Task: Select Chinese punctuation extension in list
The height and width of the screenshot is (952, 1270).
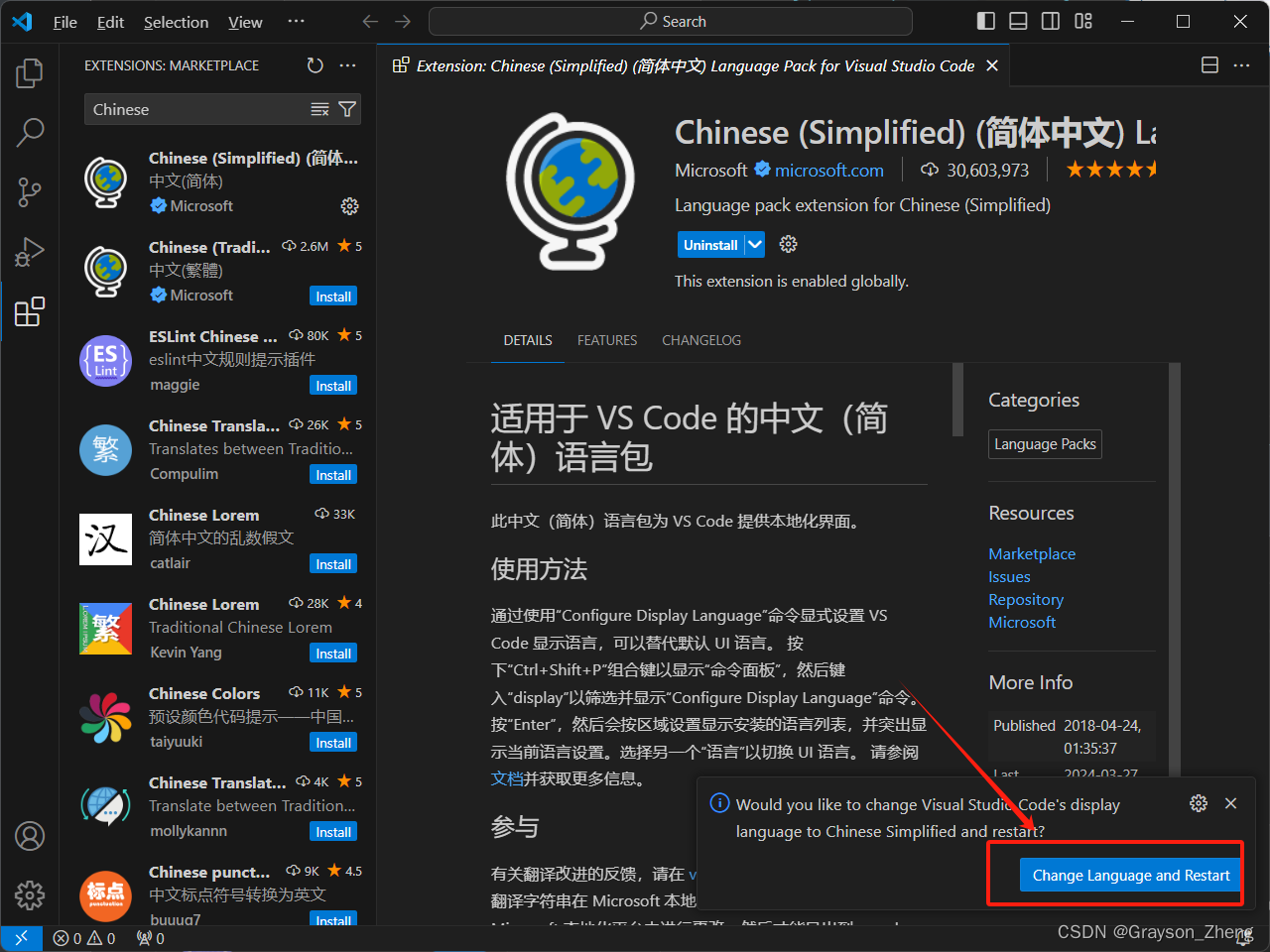Action: (220, 894)
